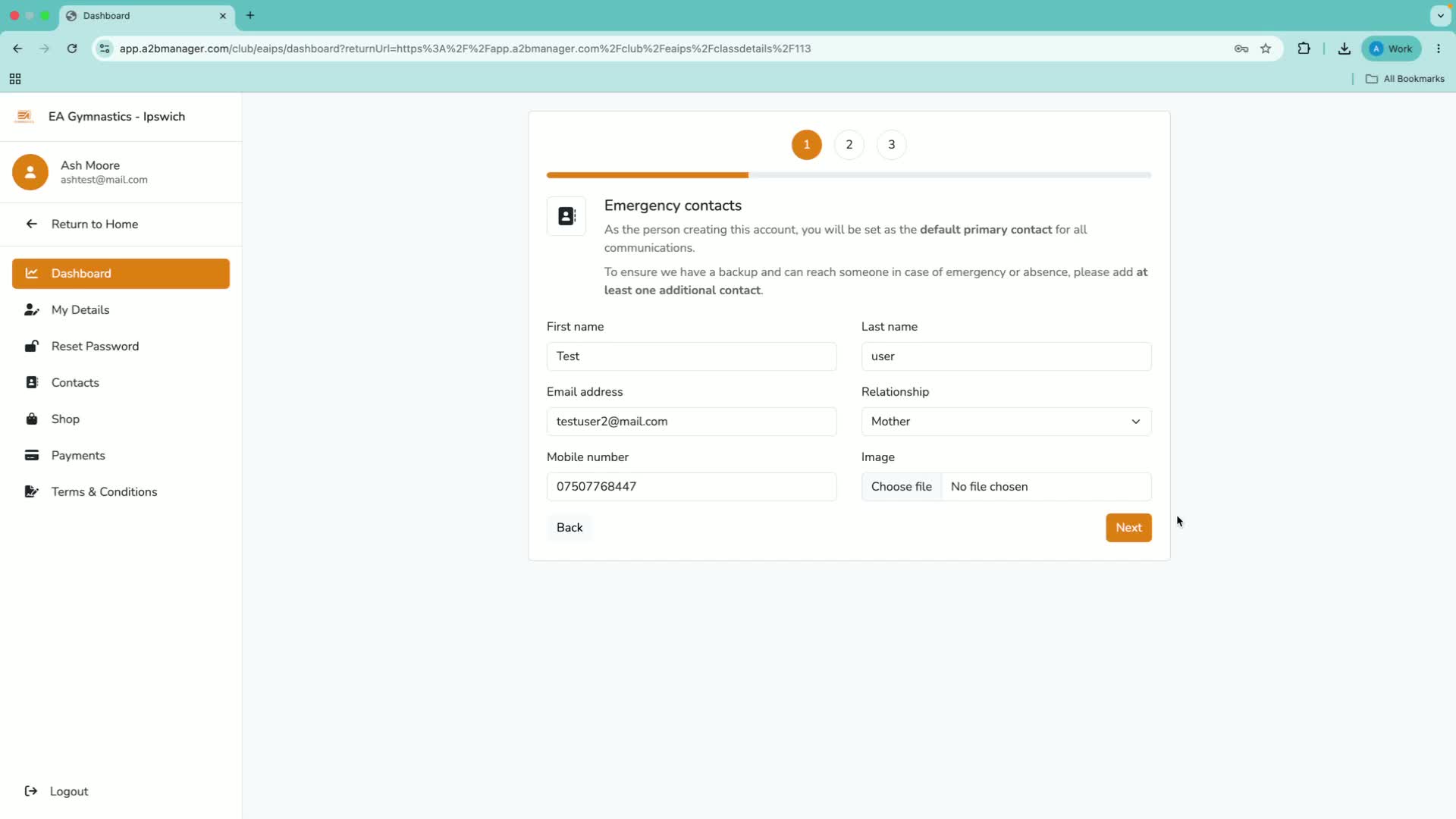1456x819 pixels.
Task: Click the EA Gymnastics club logo
Action: 24,116
